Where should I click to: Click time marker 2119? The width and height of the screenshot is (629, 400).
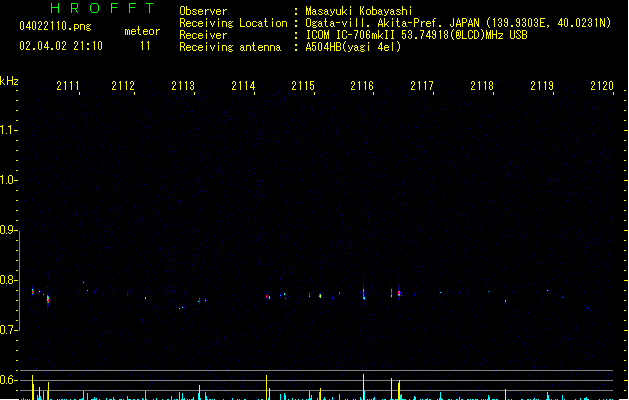tap(542, 86)
